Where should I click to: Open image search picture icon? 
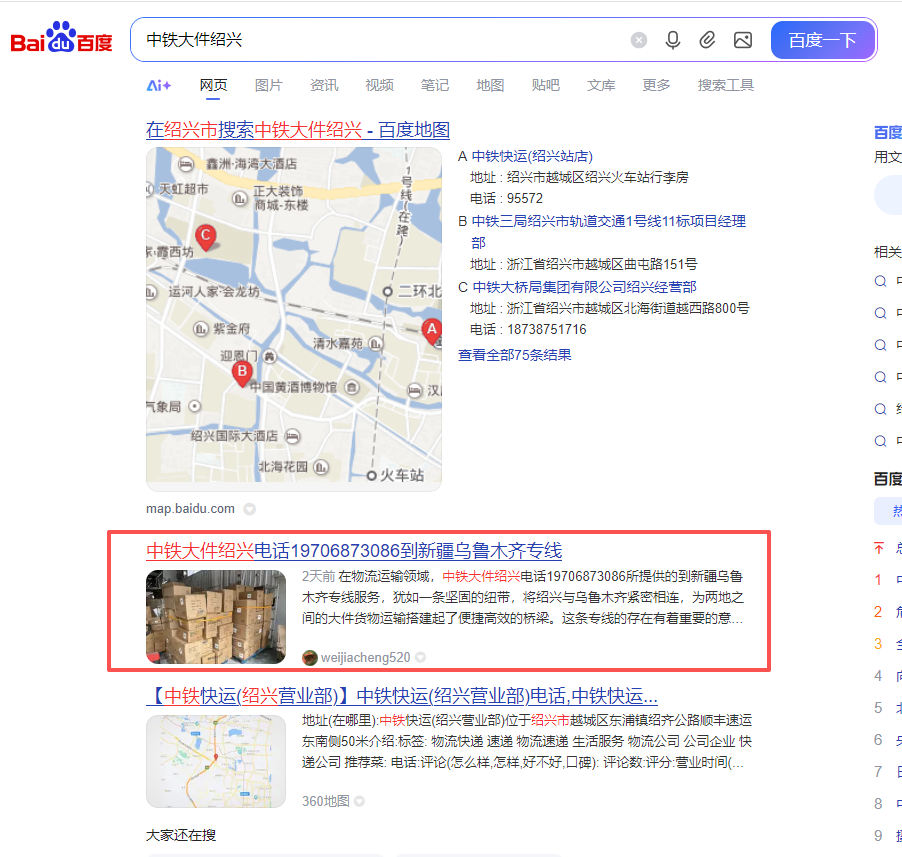click(742, 40)
